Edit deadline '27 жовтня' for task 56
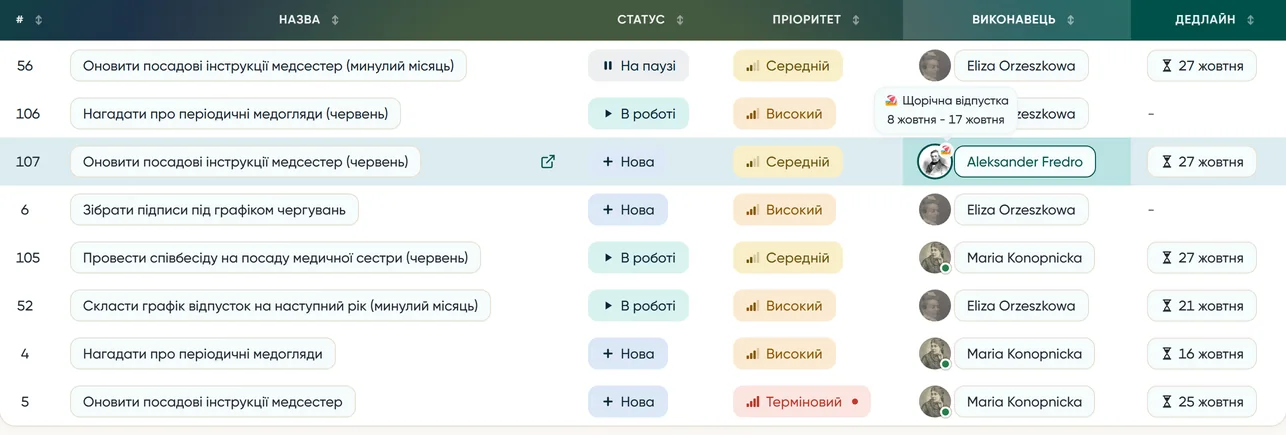This screenshot has width=1286, height=435. coord(1201,66)
